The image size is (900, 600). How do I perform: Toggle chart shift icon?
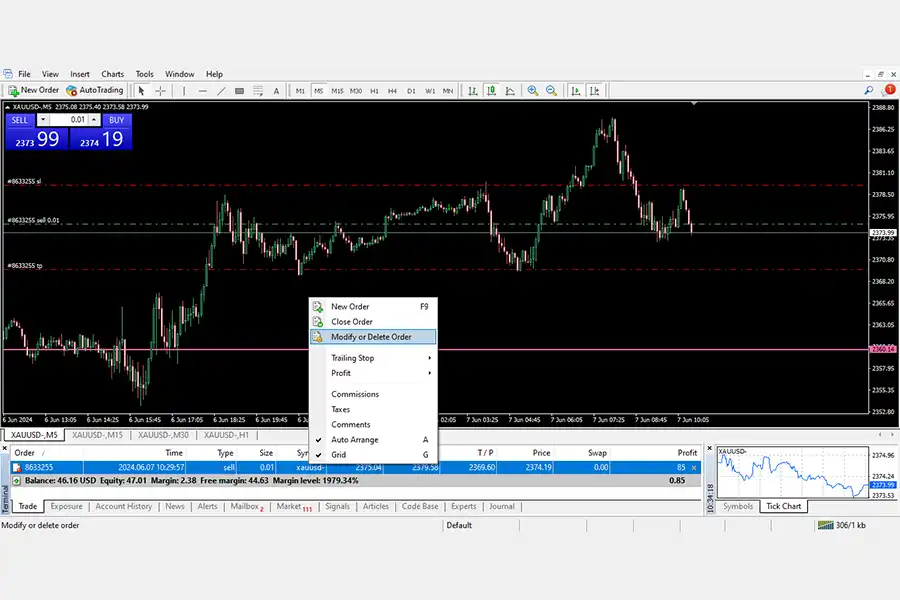coord(595,91)
